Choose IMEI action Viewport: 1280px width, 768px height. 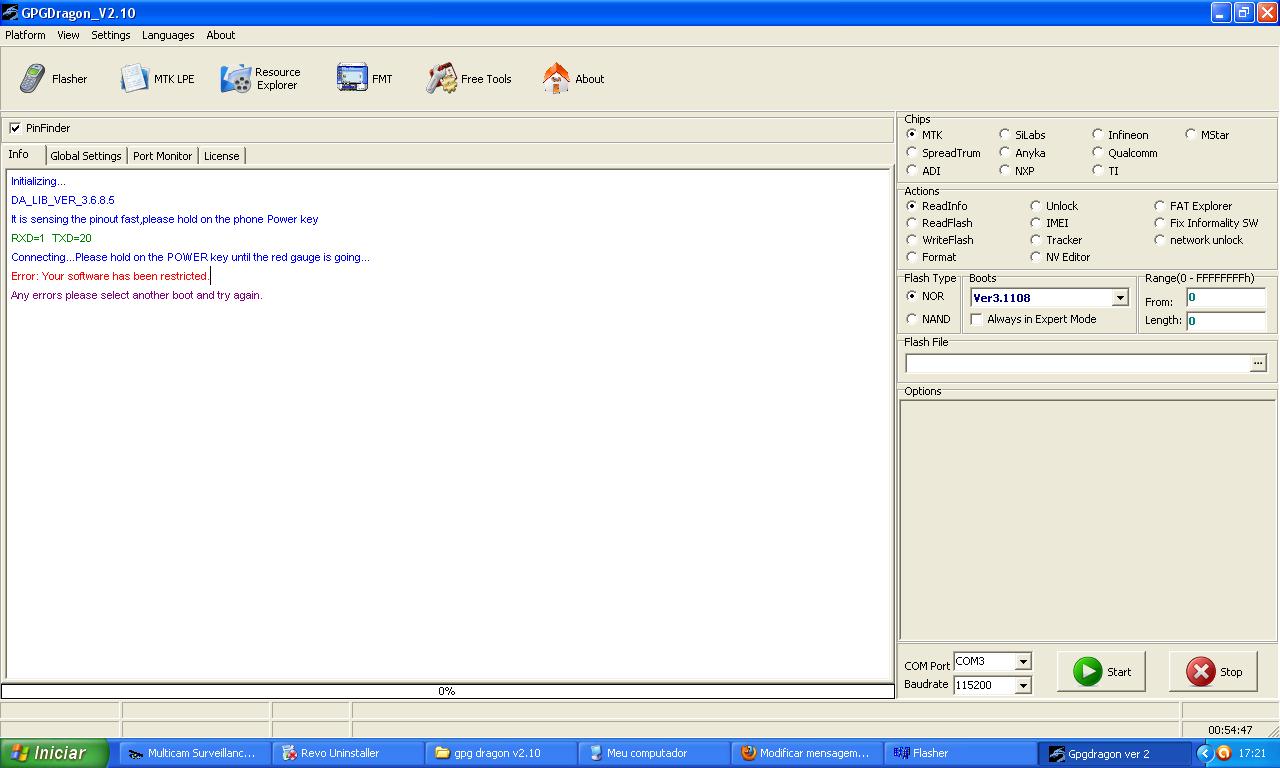coord(1035,223)
